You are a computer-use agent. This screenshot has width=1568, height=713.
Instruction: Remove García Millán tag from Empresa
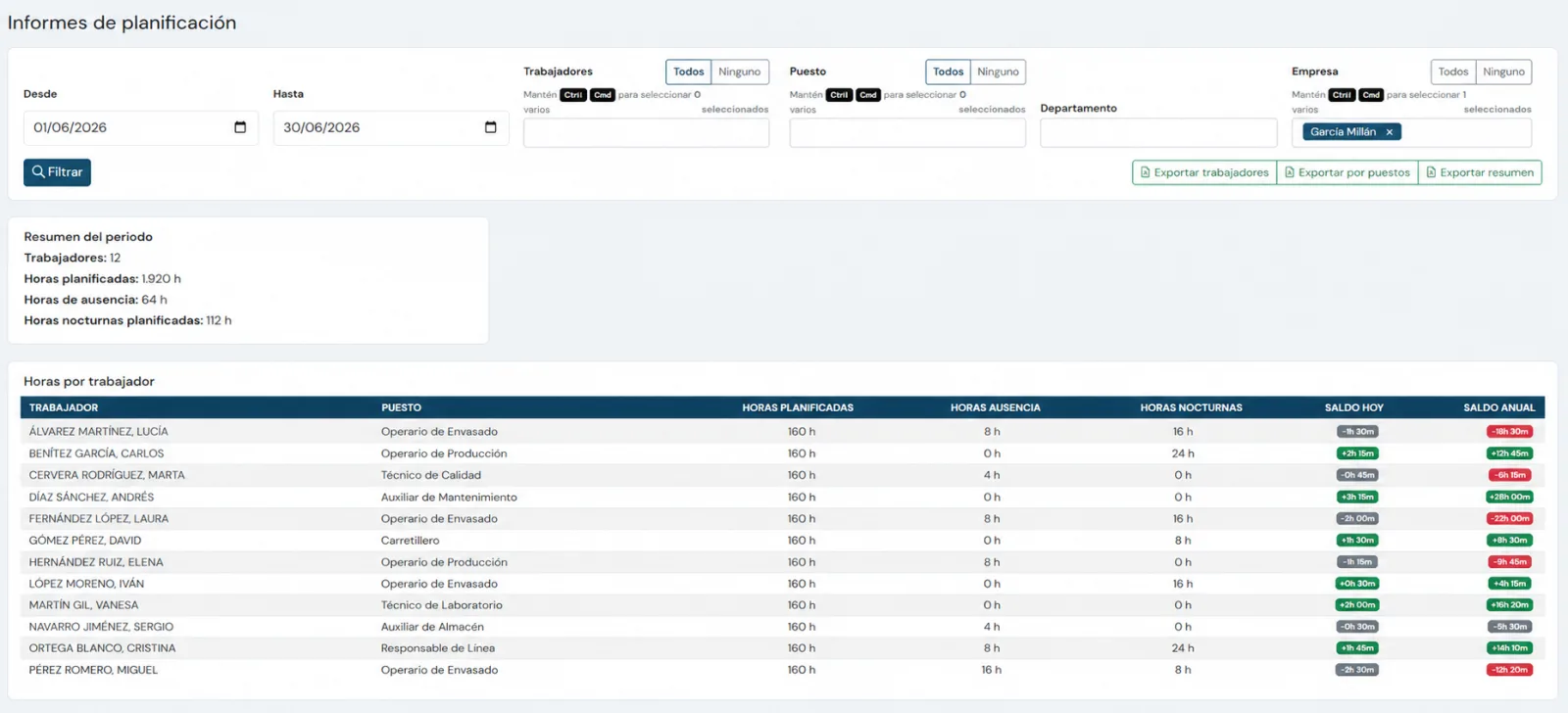(1390, 132)
